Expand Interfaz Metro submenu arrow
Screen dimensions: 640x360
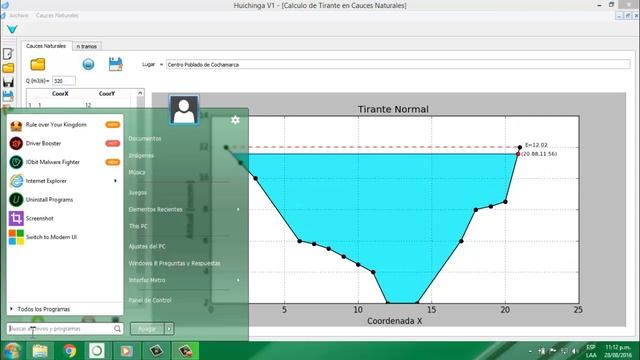click(x=238, y=280)
